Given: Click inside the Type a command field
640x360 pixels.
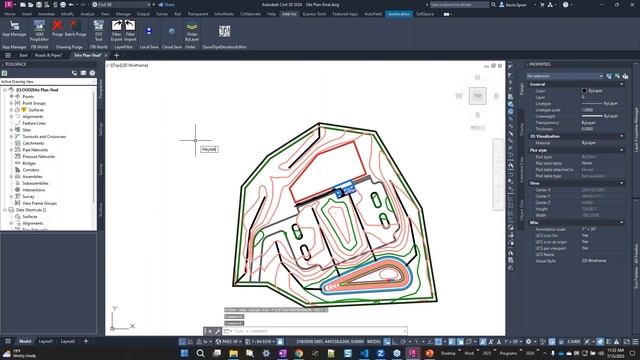Looking at the screenshot, I should pos(319,331).
